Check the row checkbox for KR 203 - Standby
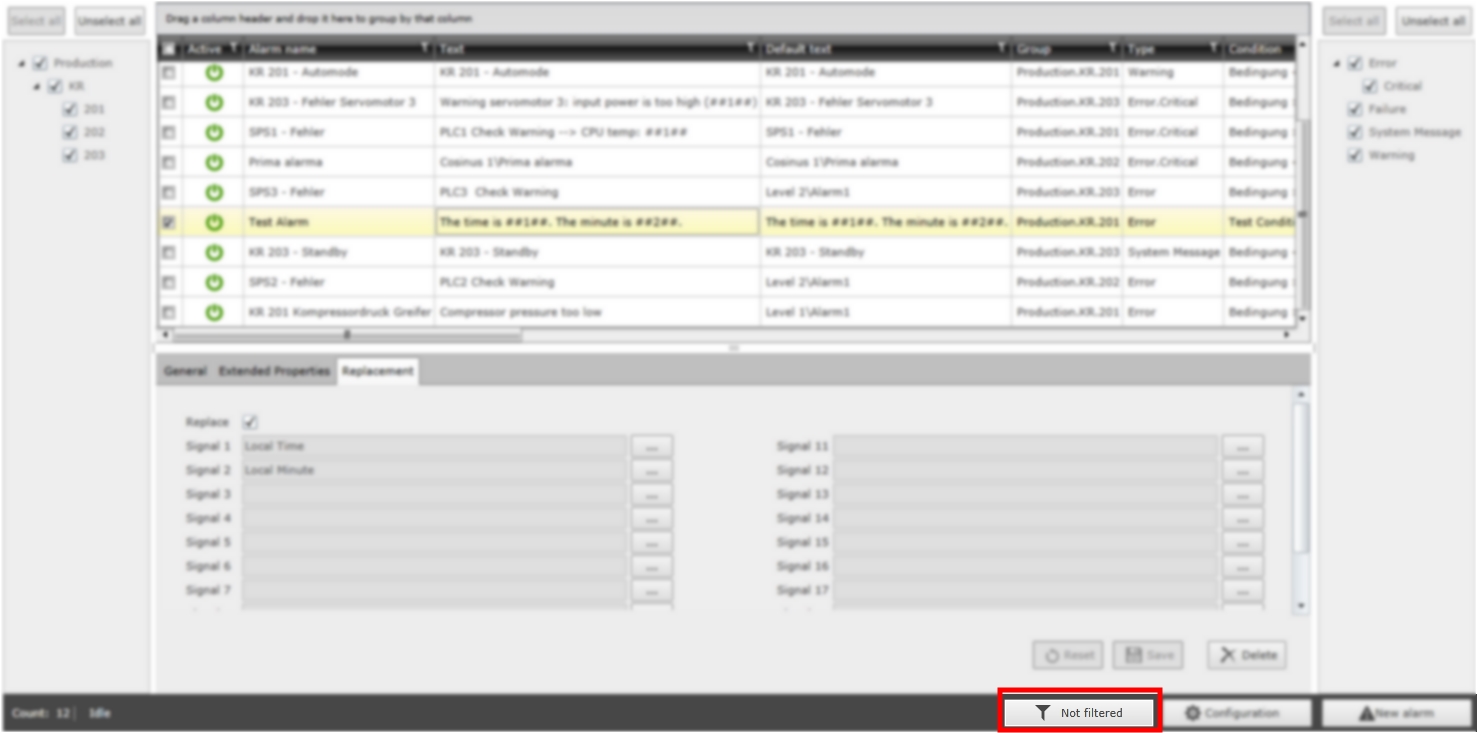1477x733 pixels. tap(168, 252)
